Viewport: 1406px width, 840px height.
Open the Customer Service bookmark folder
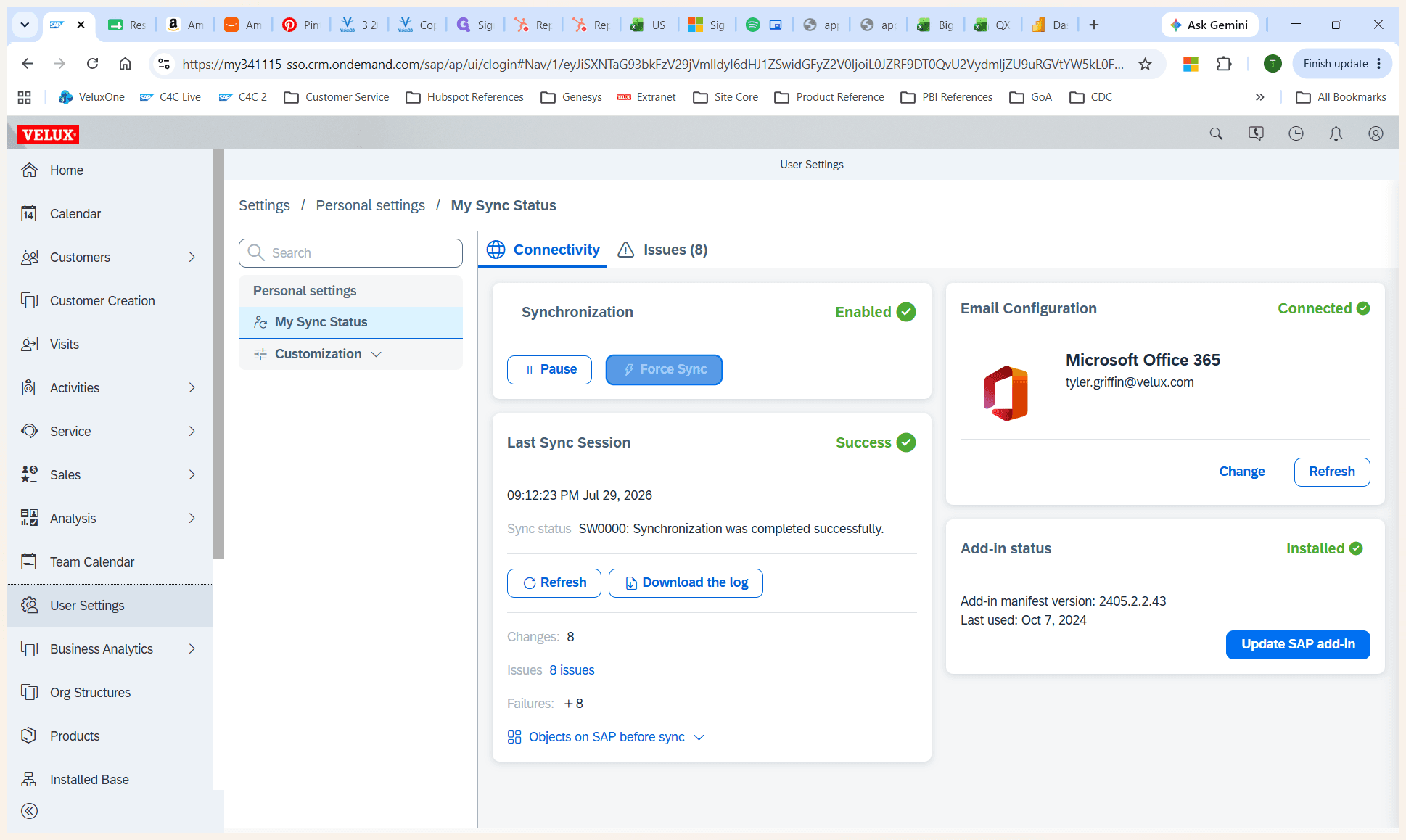point(337,97)
